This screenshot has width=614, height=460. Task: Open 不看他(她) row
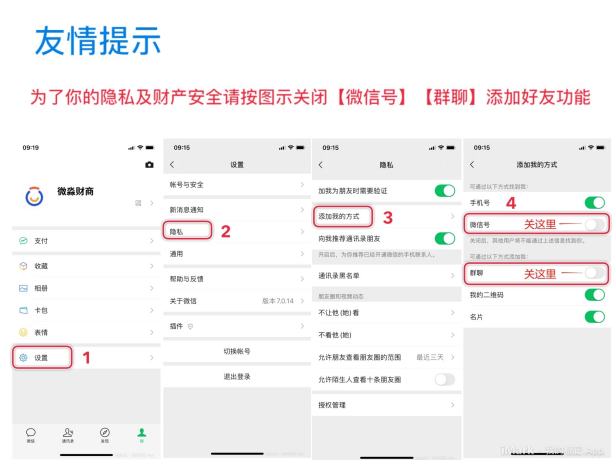click(386, 335)
